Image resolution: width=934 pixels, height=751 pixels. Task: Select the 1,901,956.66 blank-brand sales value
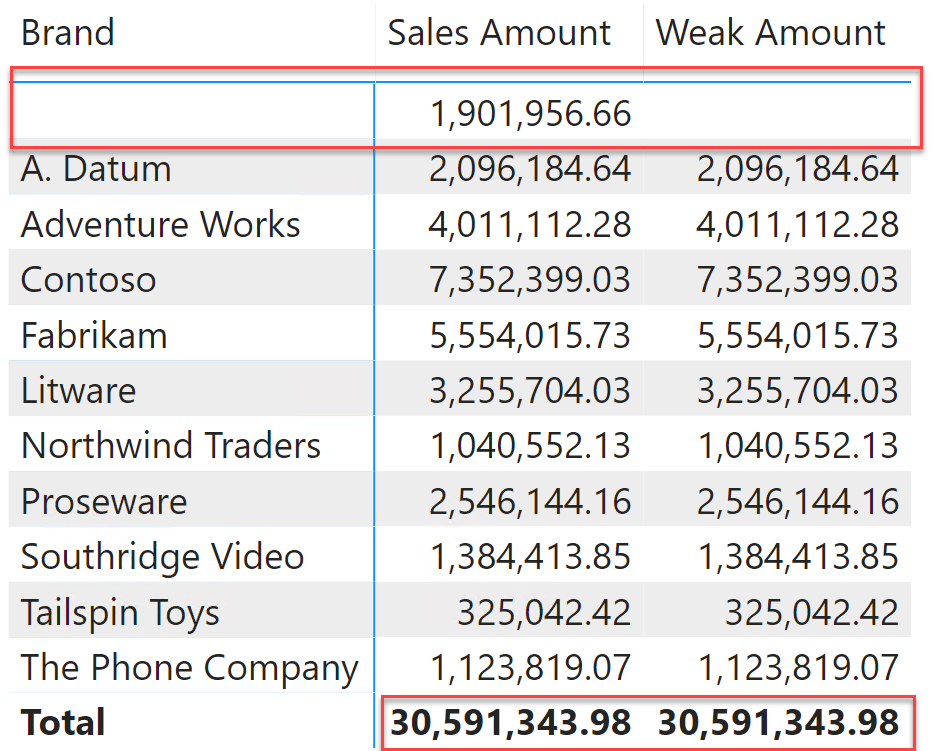tap(530, 113)
